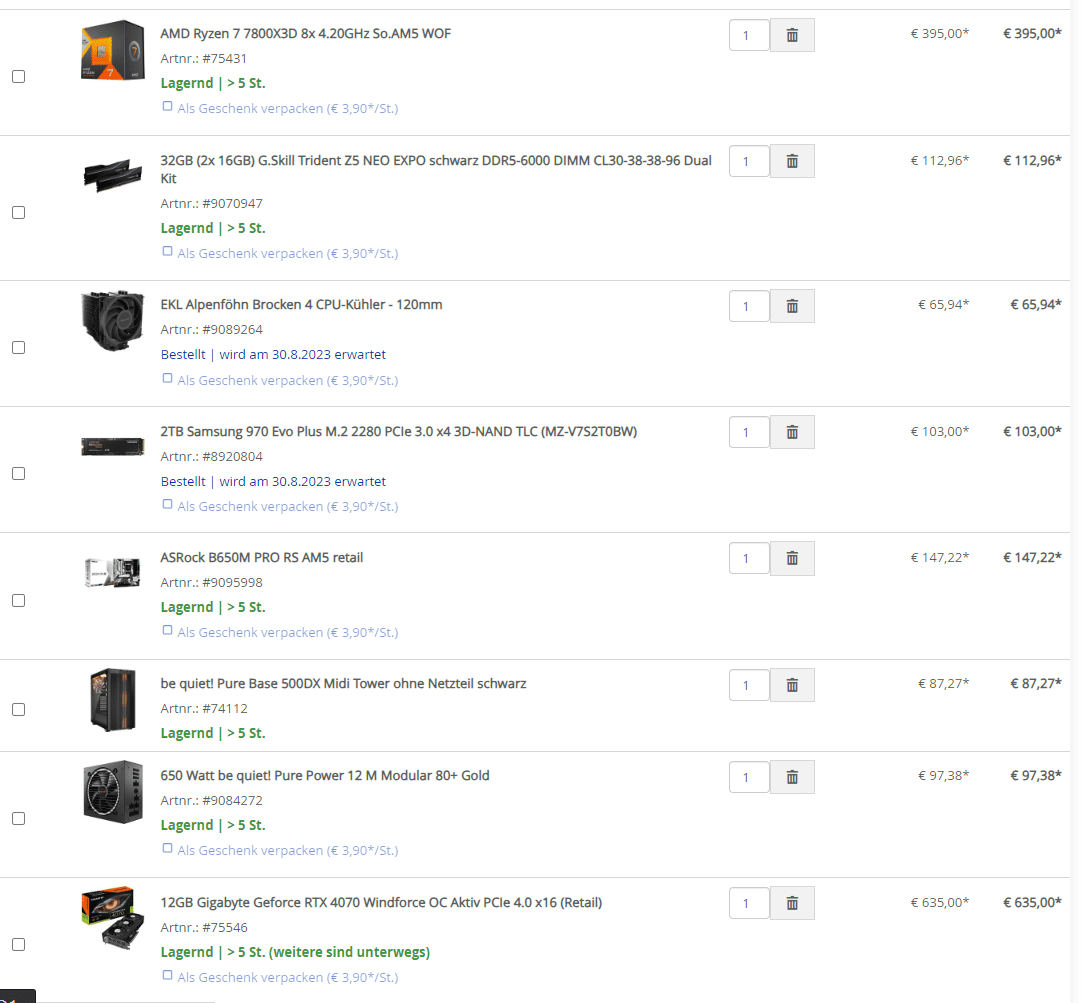Click the Pure Power PSU thumbnail
The image size is (1085, 1003).
(113, 791)
